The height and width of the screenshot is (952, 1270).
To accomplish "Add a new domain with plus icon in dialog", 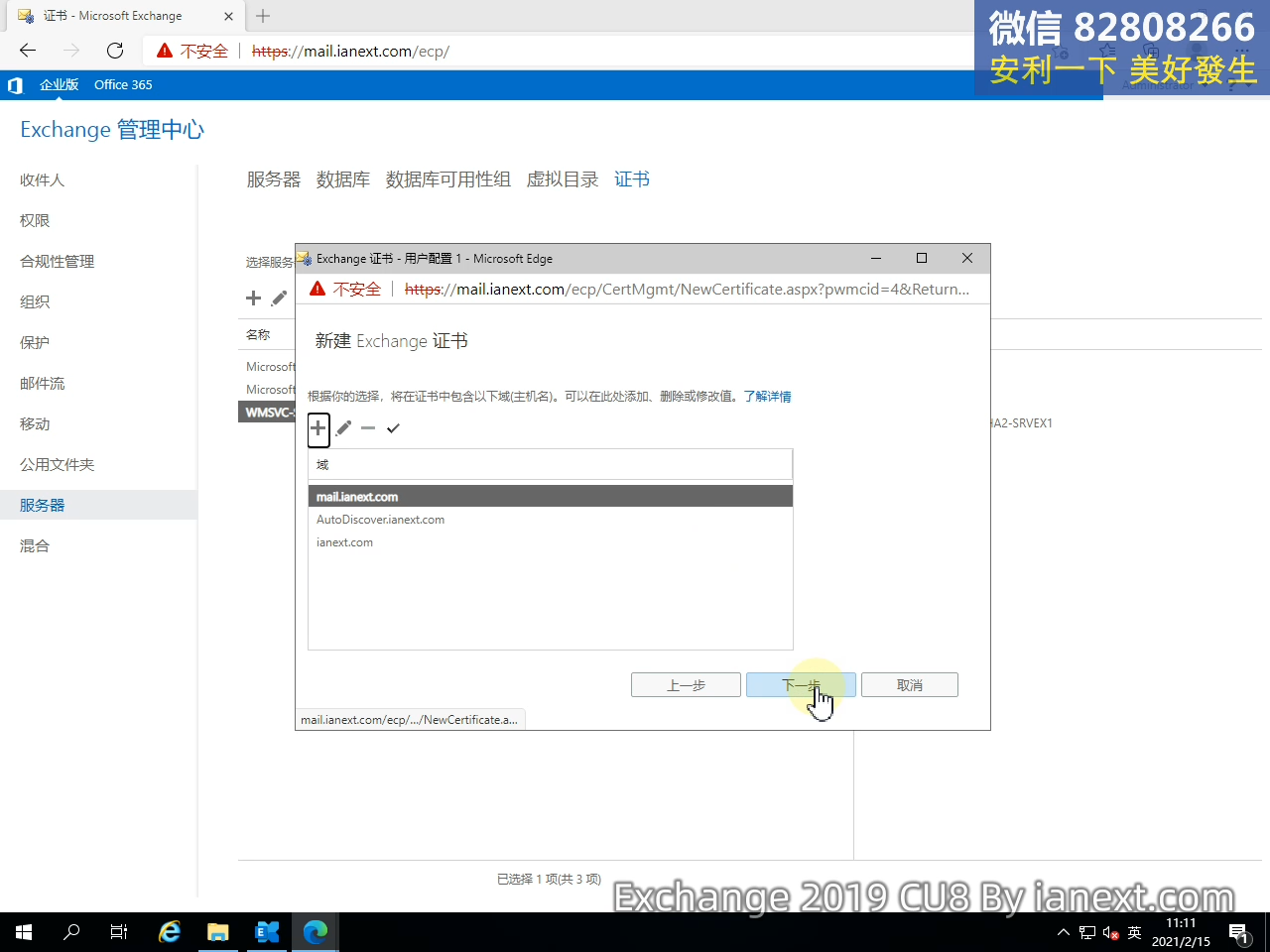I will [x=318, y=428].
